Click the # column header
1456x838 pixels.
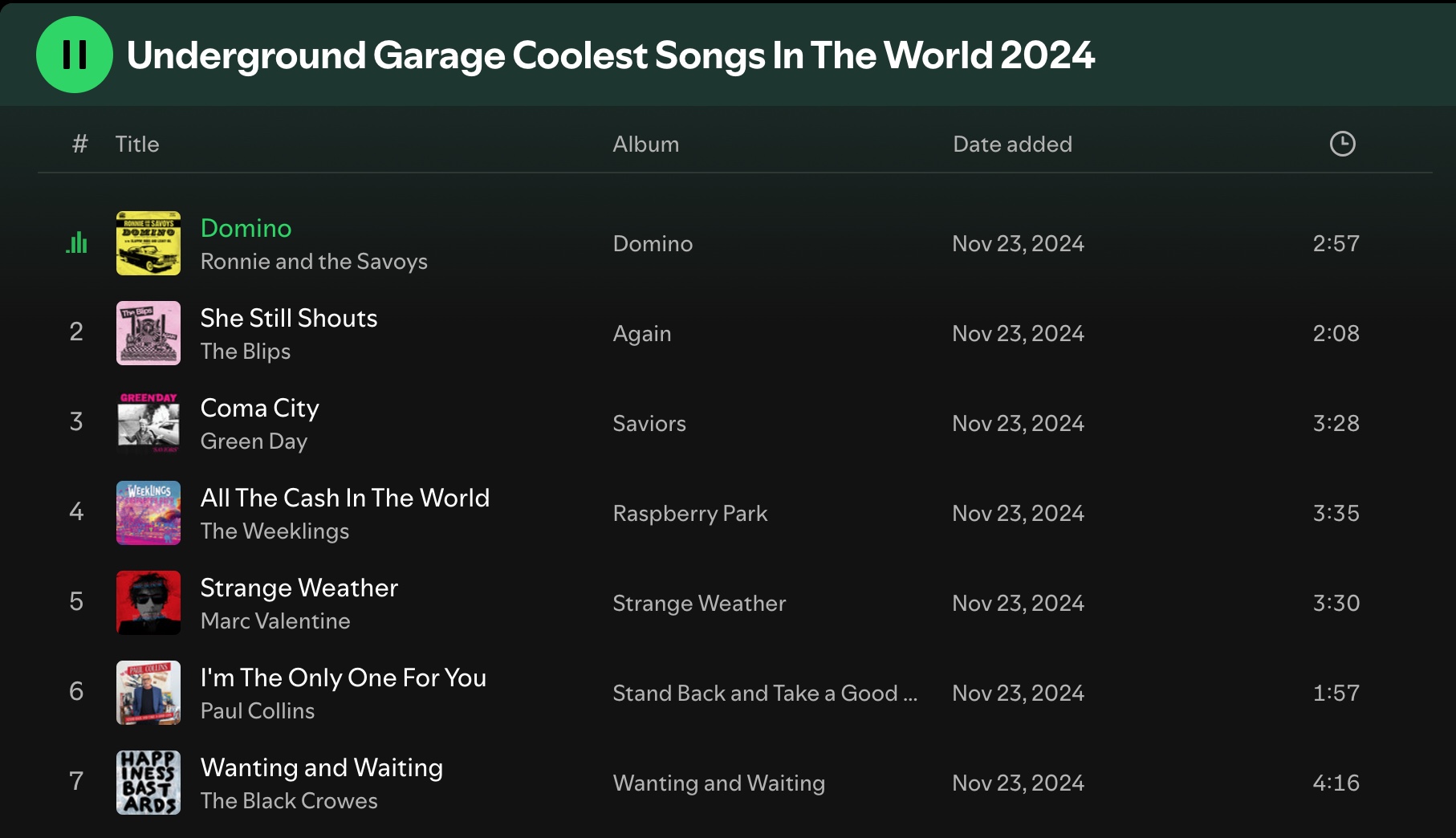(79, 144)
